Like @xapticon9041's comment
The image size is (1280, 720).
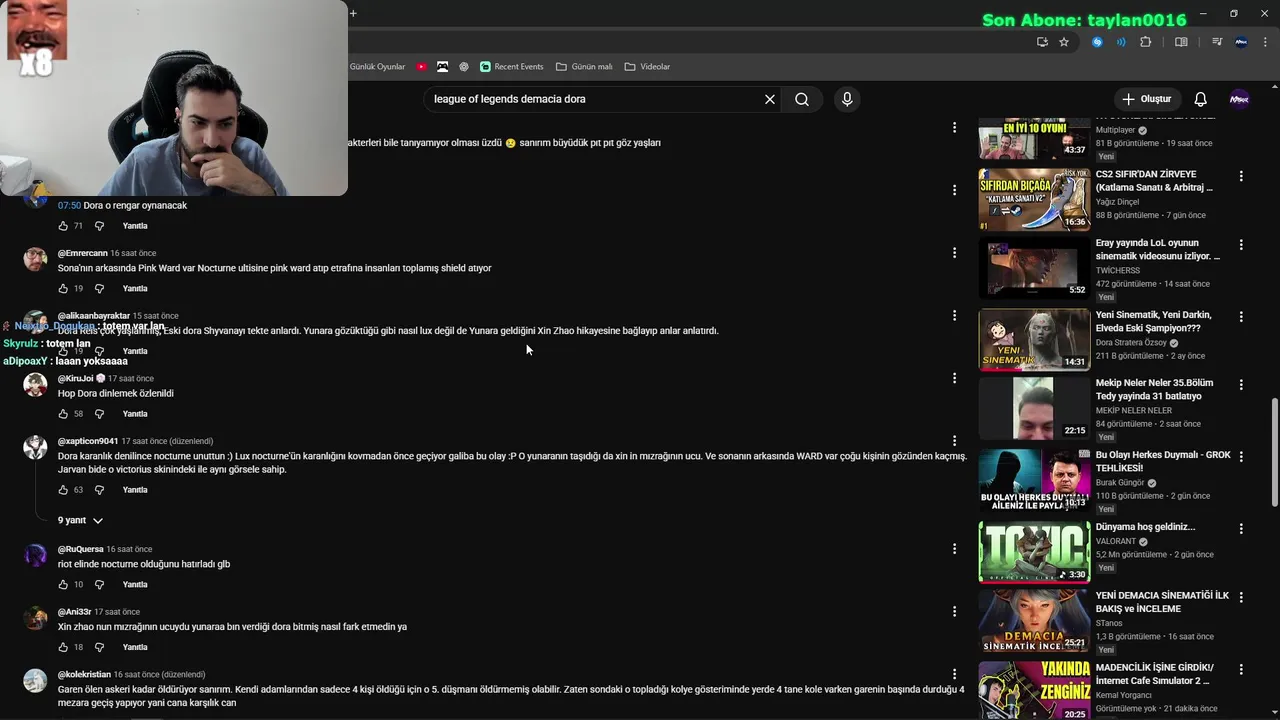(63, 490)
